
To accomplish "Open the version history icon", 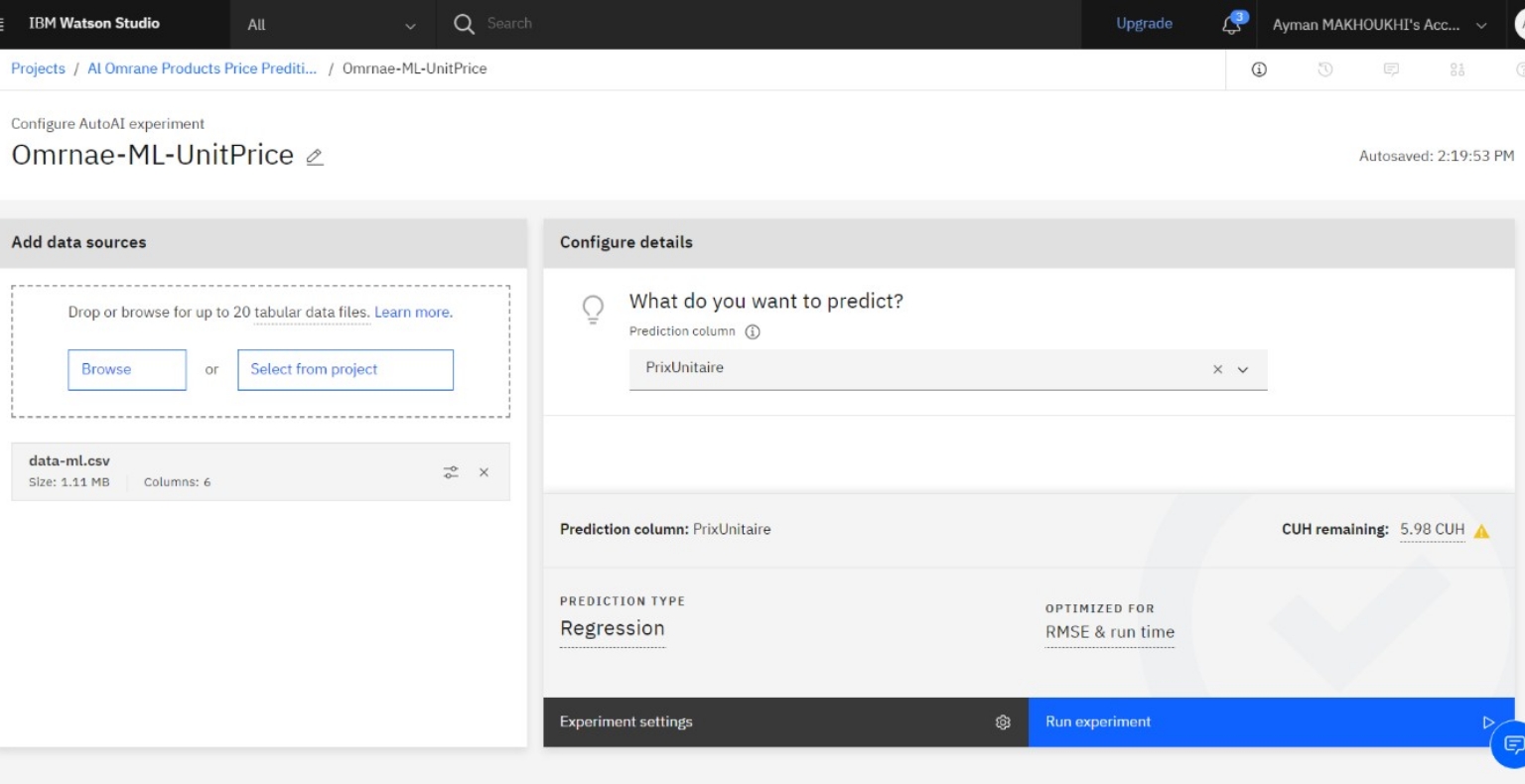I will [1324, 69].
